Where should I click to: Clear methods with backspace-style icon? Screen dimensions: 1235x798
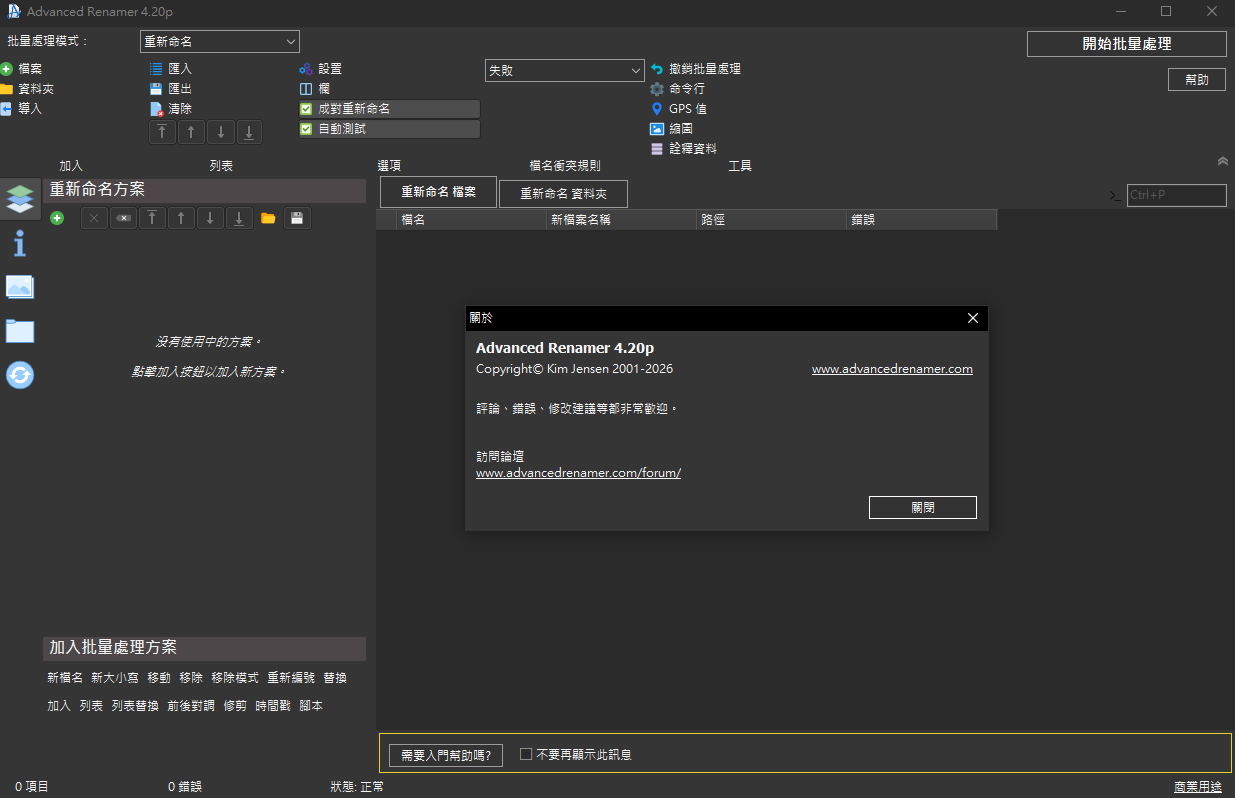(x=123, y=218)
